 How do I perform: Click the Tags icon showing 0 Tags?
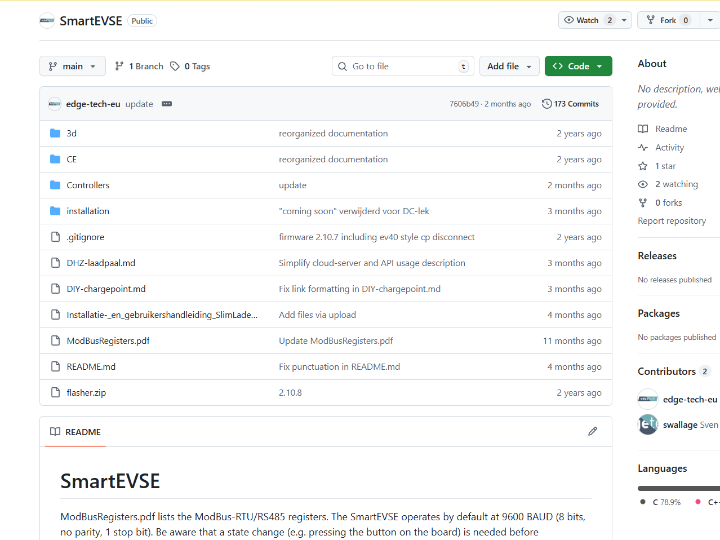(175, 66)
